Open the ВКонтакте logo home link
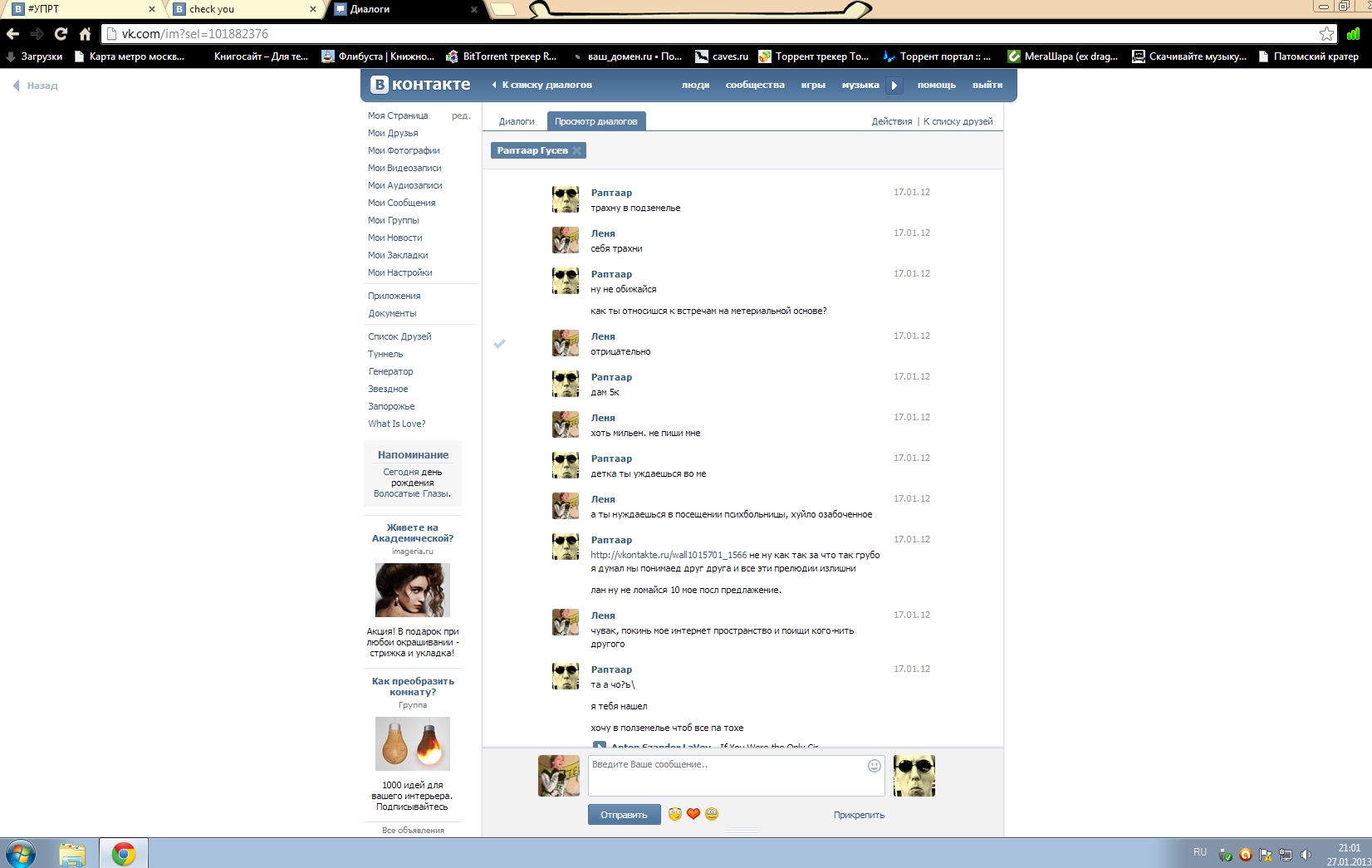1372x868 pixels. point(420,85)
